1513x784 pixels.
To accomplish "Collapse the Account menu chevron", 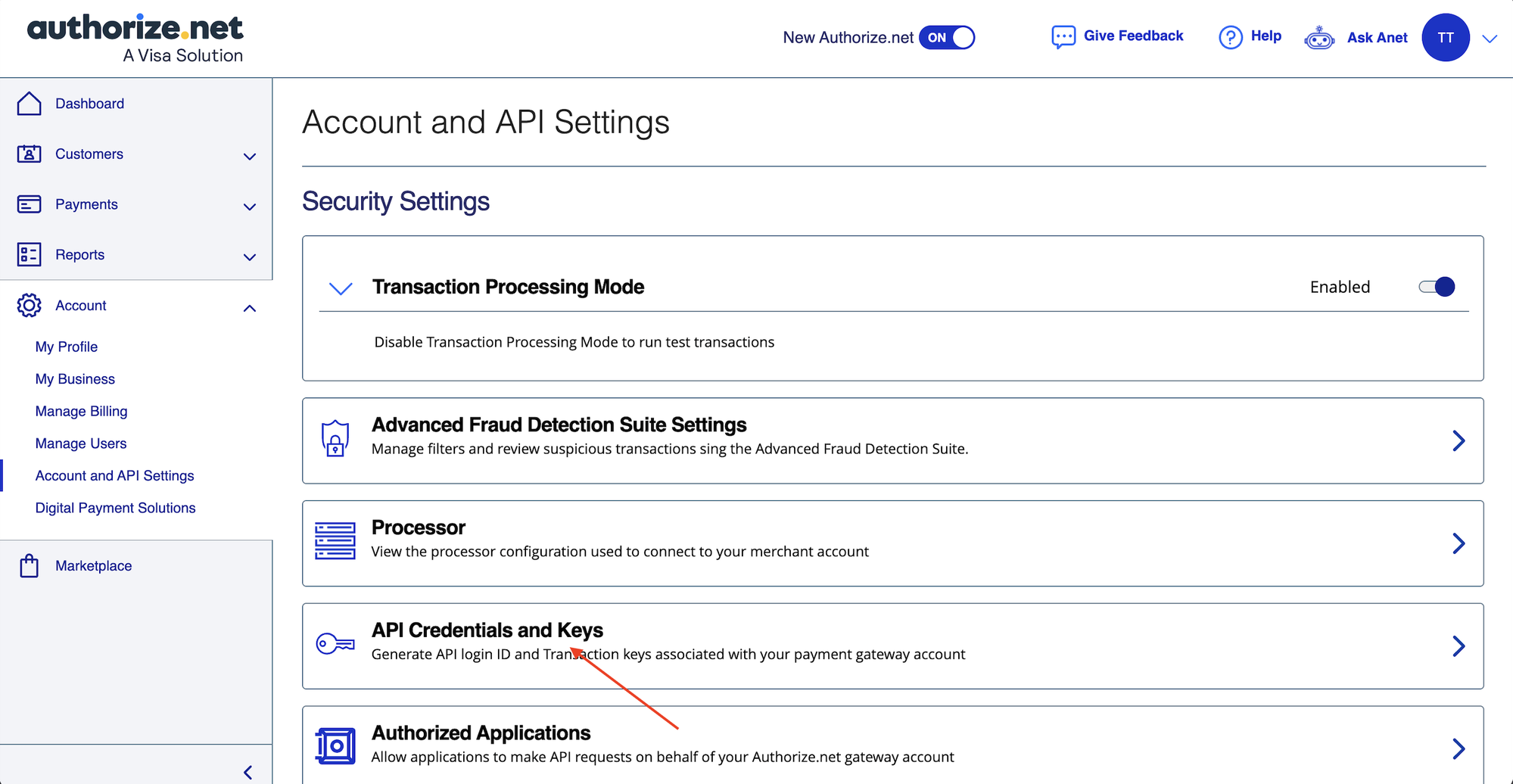I will point(250,308).
